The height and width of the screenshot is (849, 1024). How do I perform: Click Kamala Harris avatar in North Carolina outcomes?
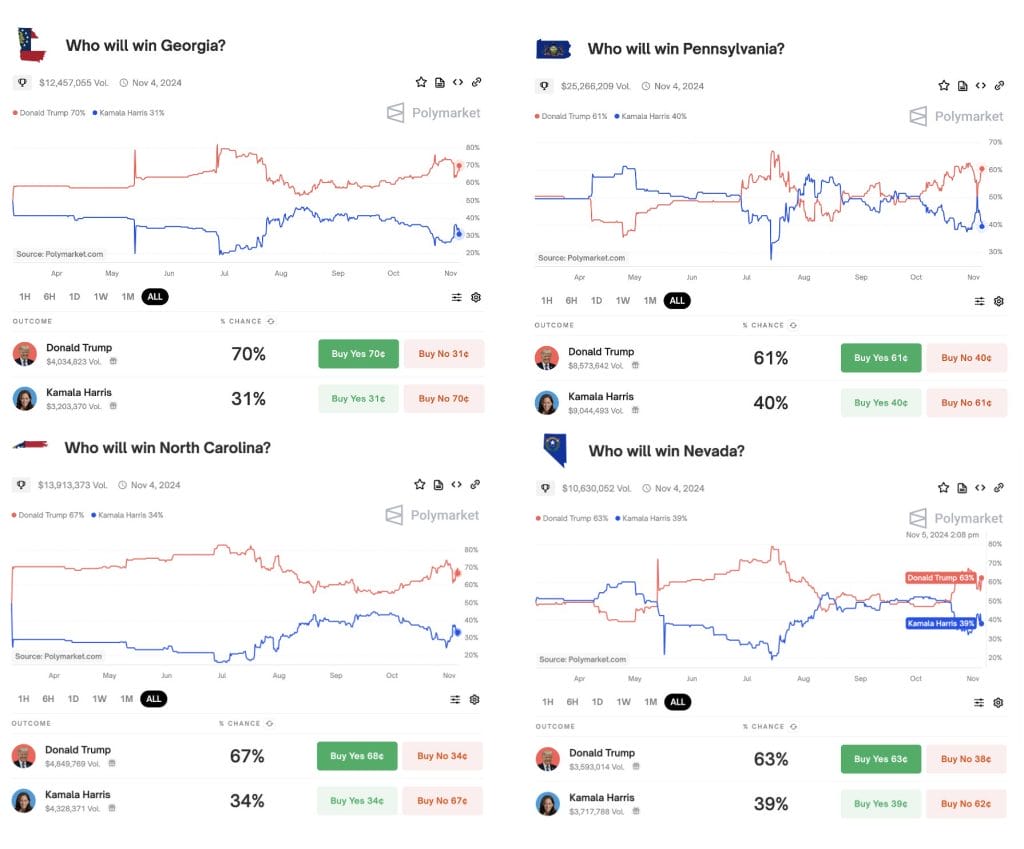click(x=24, y=801)
